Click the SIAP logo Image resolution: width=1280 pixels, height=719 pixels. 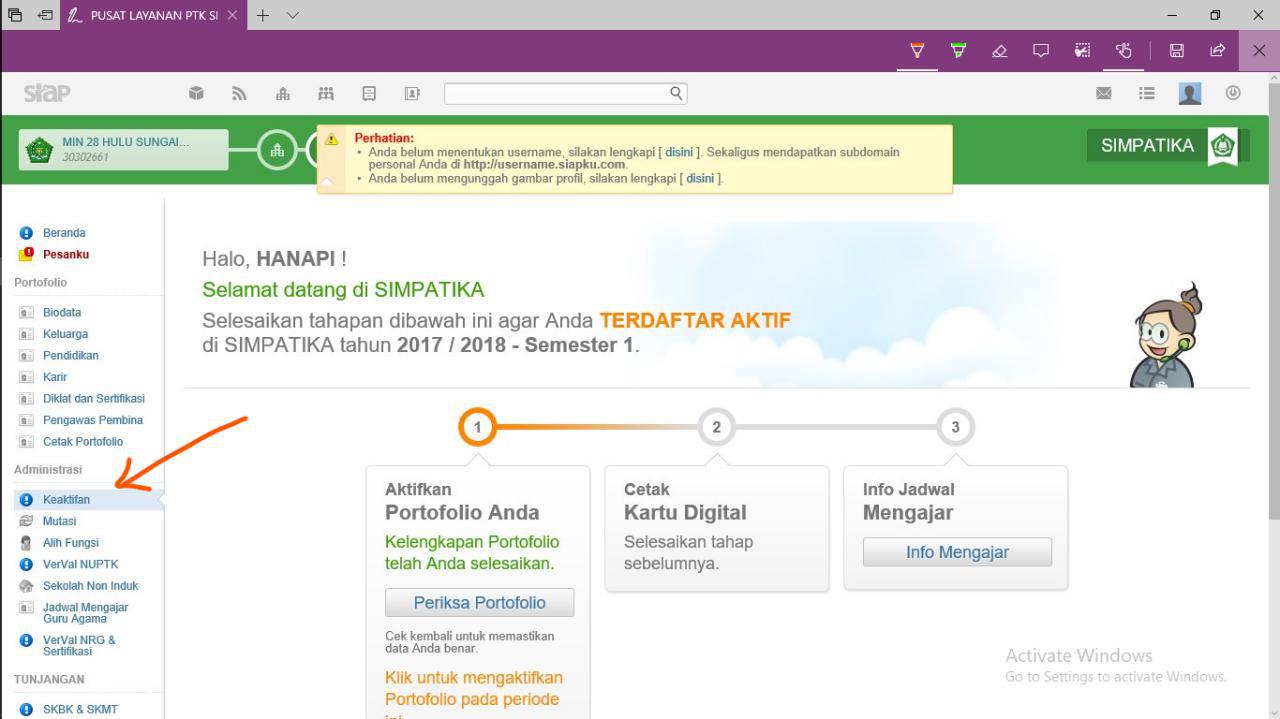click(47, 93)
